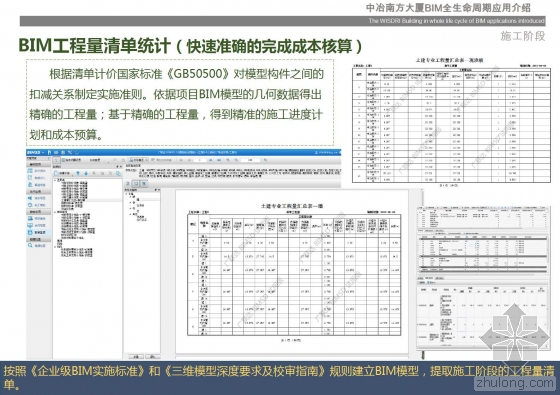The width and height of the screenshot is (560, 395).
Task: Click monitor icon above the highlighted sidebar item
Action: pyautogui.click(x=30, y=225)
